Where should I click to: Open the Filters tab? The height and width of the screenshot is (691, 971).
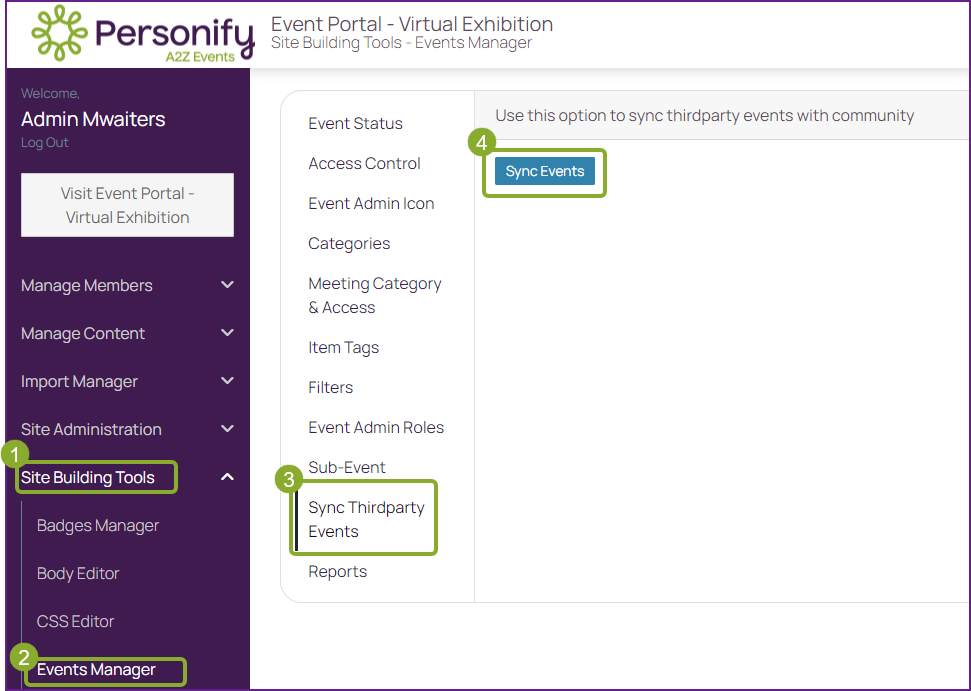coord(331,388)
